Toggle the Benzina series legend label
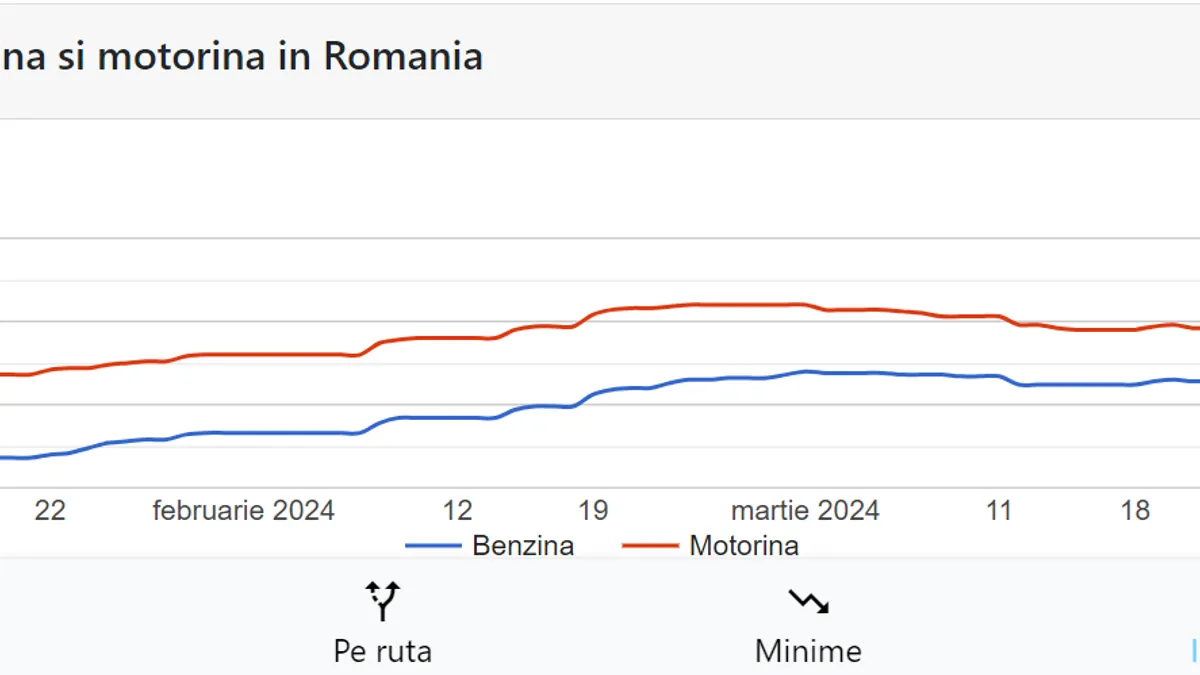 (523, 546)
